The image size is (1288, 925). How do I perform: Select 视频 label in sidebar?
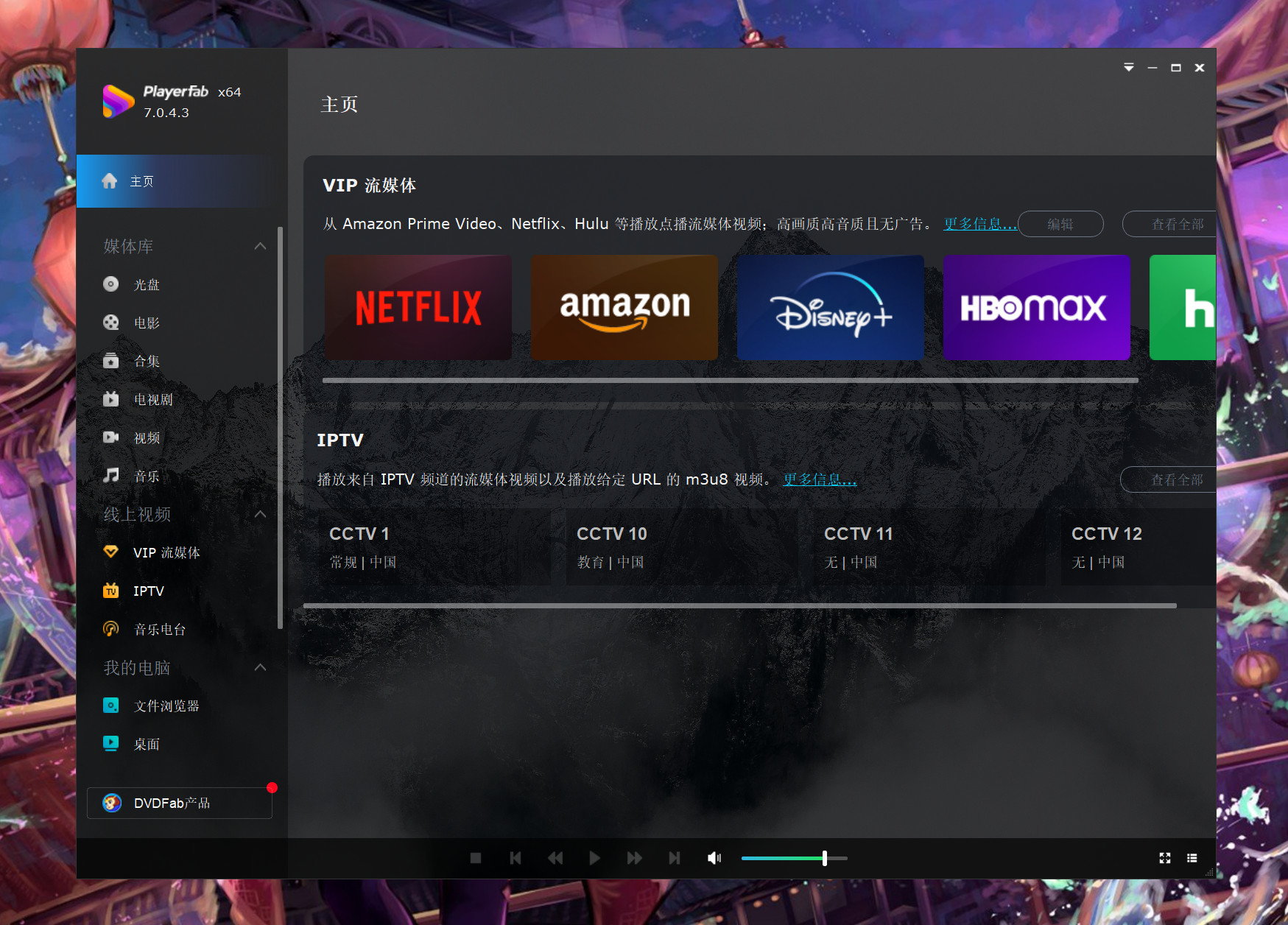[147, 438]
